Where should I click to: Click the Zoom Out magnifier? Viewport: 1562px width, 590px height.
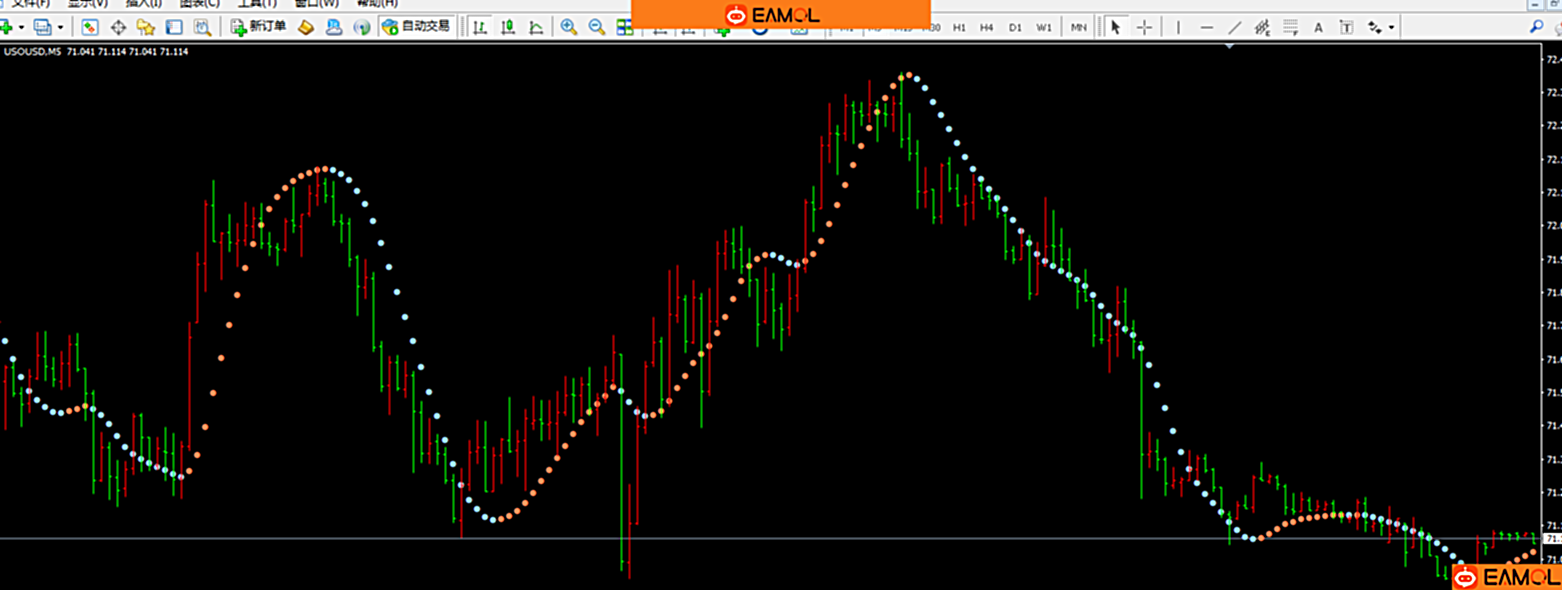tap(597, 28)
